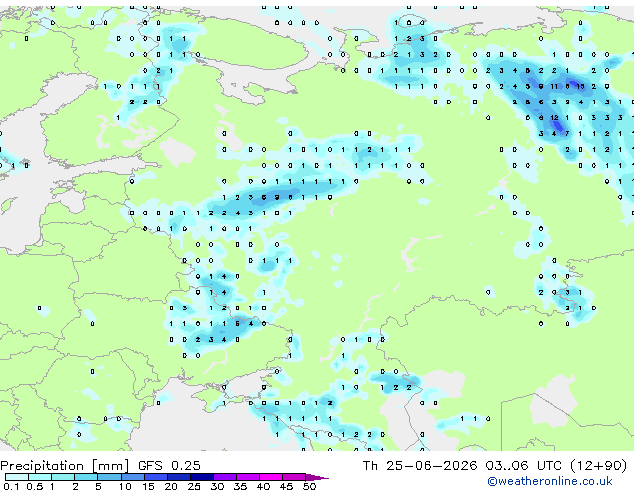Click the 25–30 mm dark navy legend swatch
The width and height of the screenshot is (634, 490).
pos(201,477)
